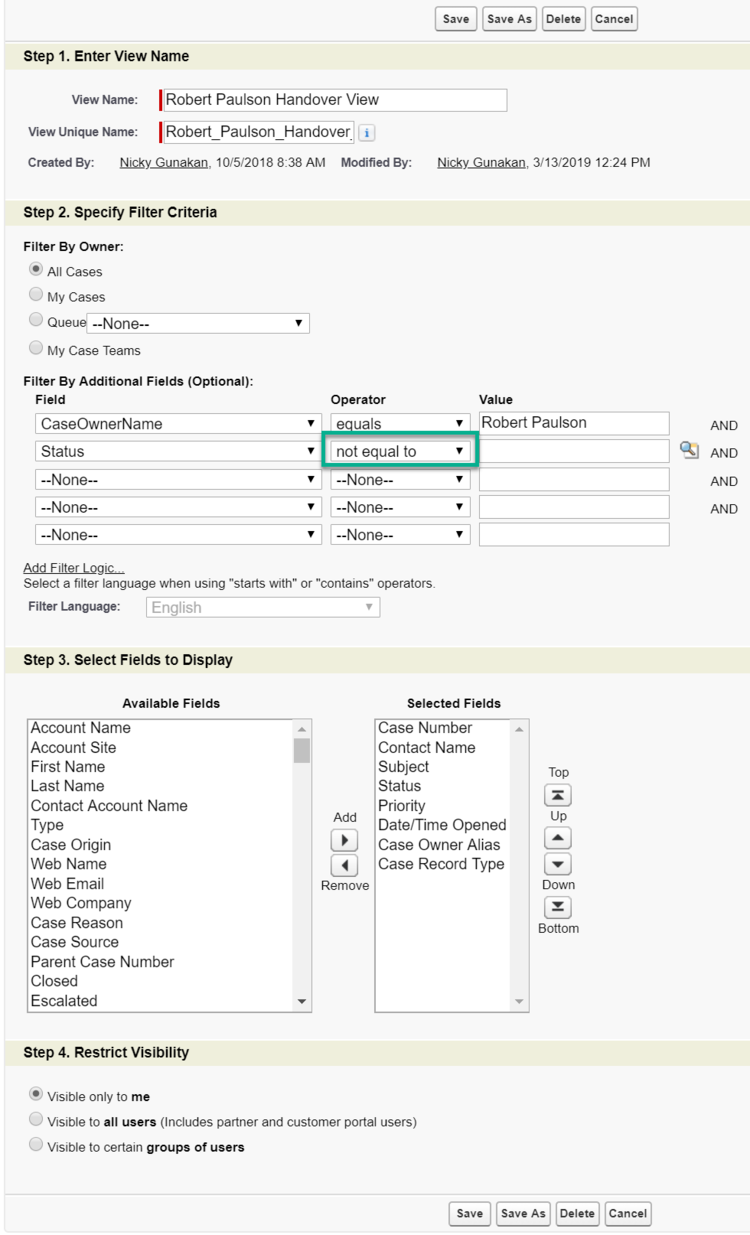Move selected field to Bottom
Viewport: 750px width, 1235px height.
(558, 907)
